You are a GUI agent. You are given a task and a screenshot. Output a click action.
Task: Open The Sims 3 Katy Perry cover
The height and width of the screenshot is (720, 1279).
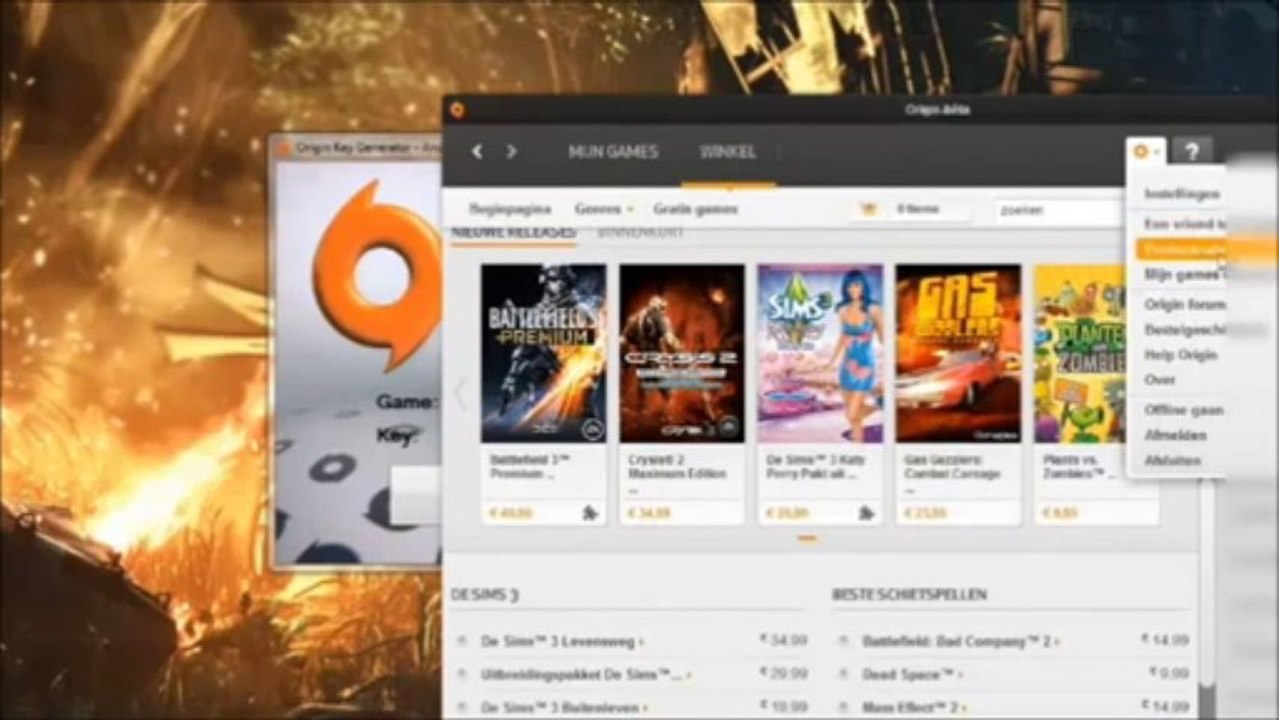(820, 353)
